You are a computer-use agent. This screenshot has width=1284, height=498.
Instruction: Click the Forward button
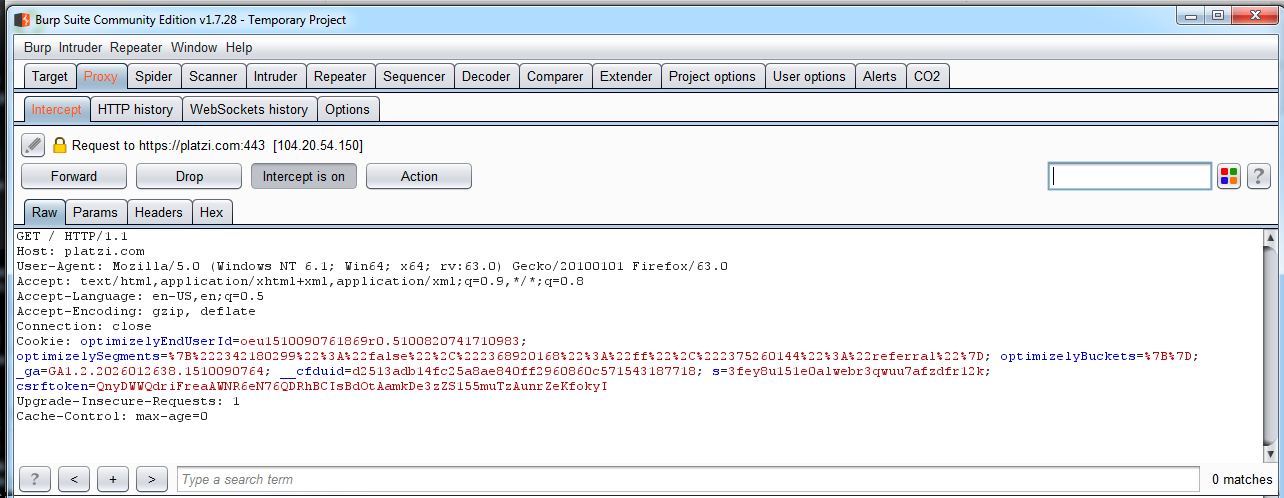74,176
